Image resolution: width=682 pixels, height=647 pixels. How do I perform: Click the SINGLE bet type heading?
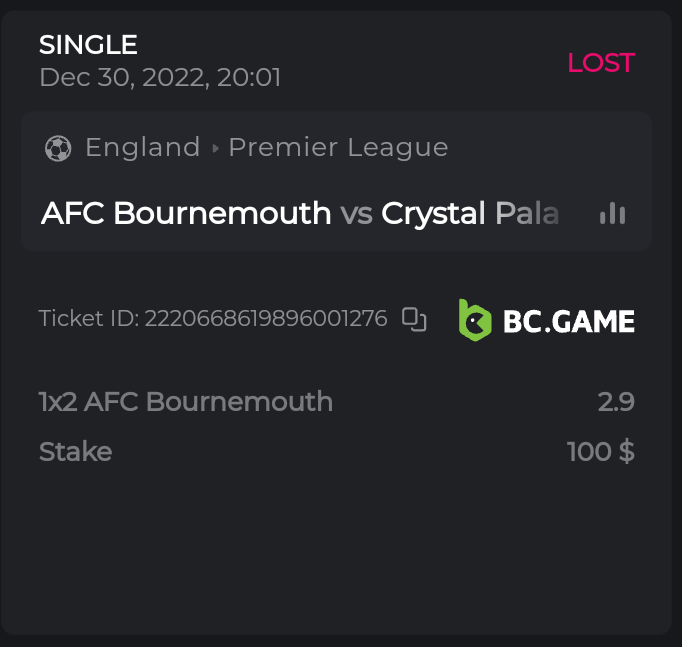(88, 45)
